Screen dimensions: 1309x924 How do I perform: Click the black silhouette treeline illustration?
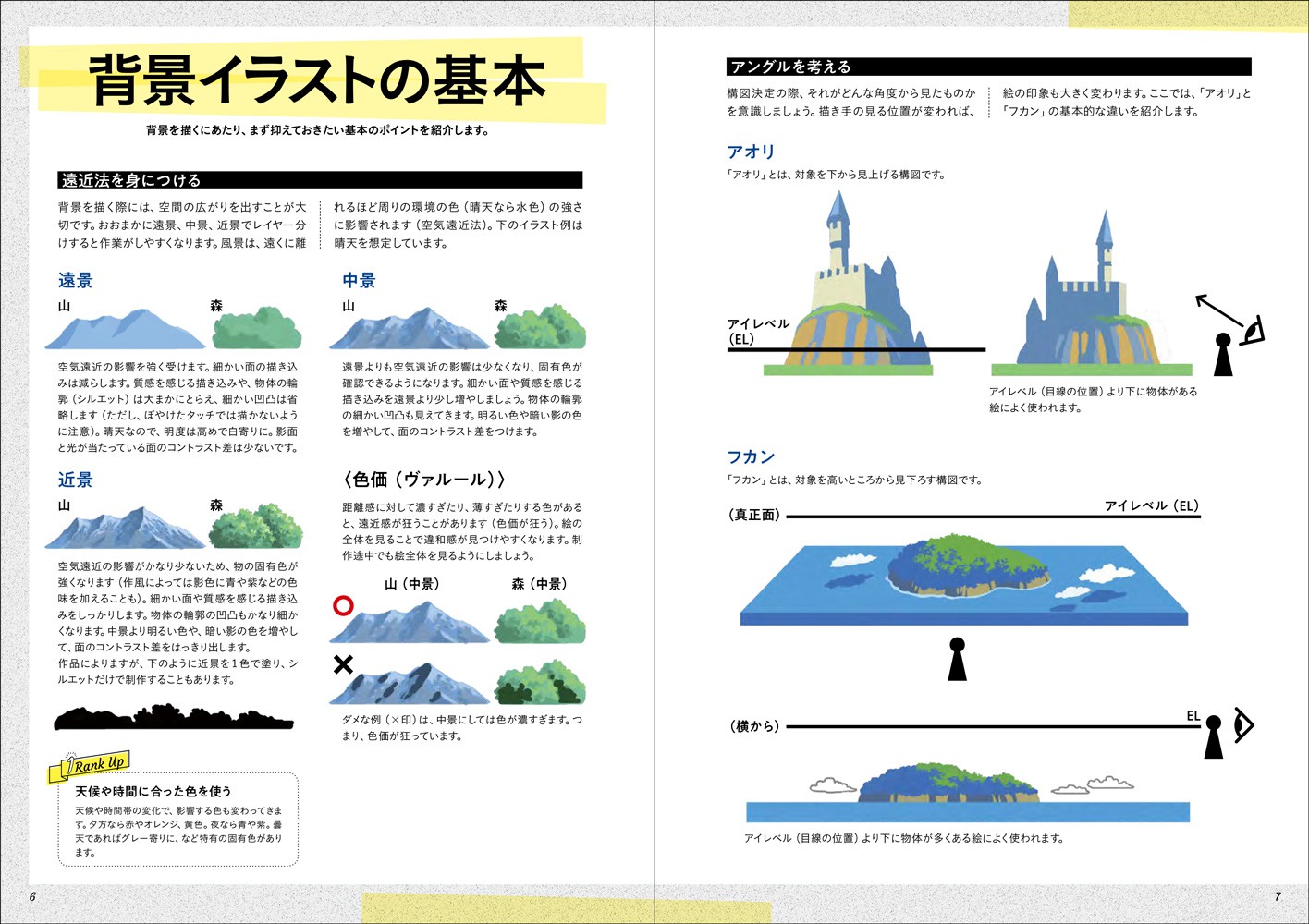[174, 718]
